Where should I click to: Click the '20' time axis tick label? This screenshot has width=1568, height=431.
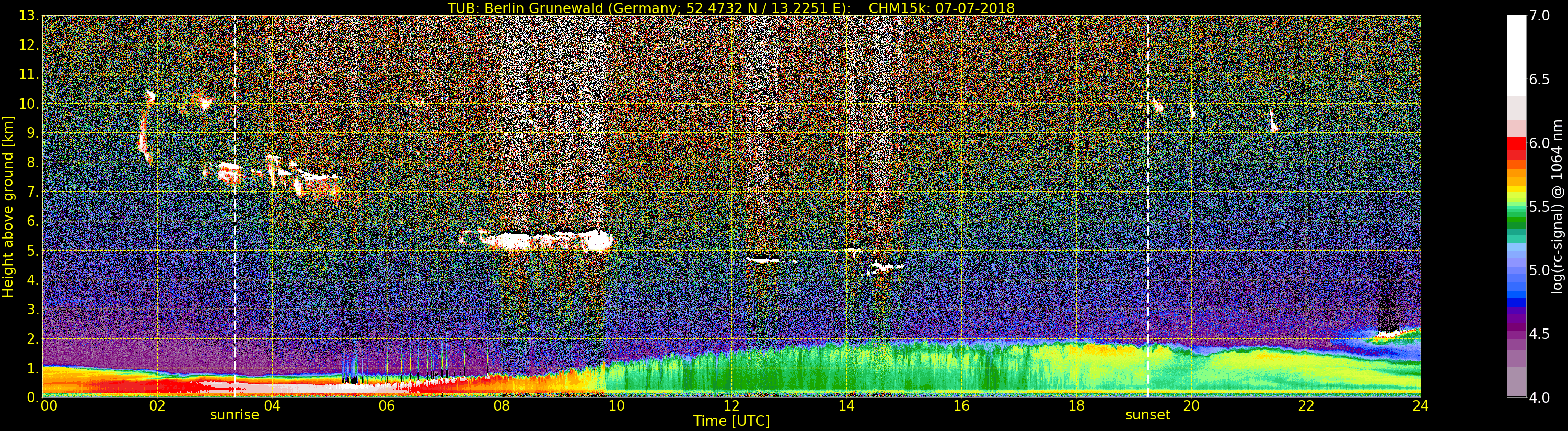pyautogui.click(x=1191, y=405)
